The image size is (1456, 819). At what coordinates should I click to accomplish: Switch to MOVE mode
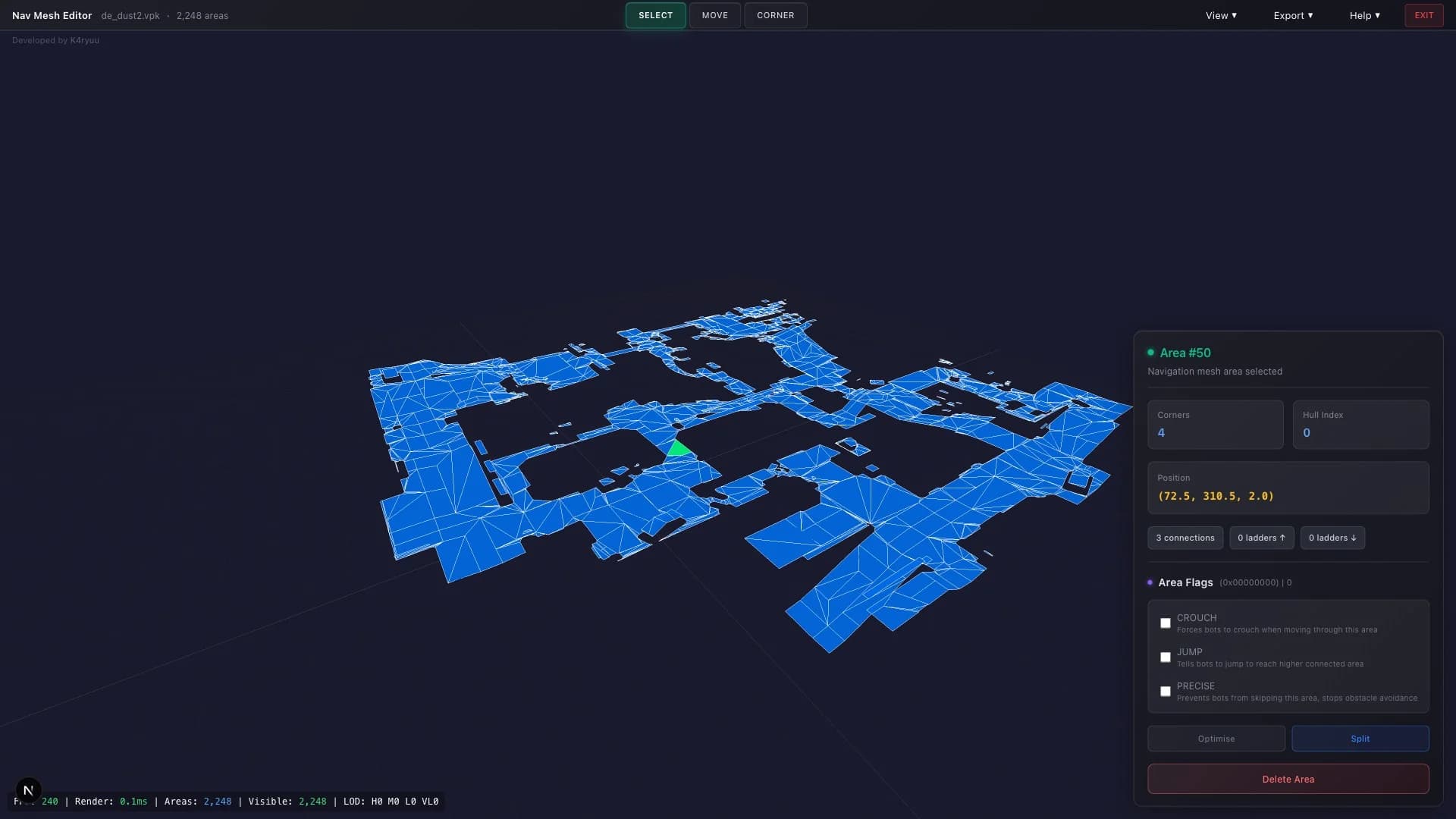tap(714, 15)
